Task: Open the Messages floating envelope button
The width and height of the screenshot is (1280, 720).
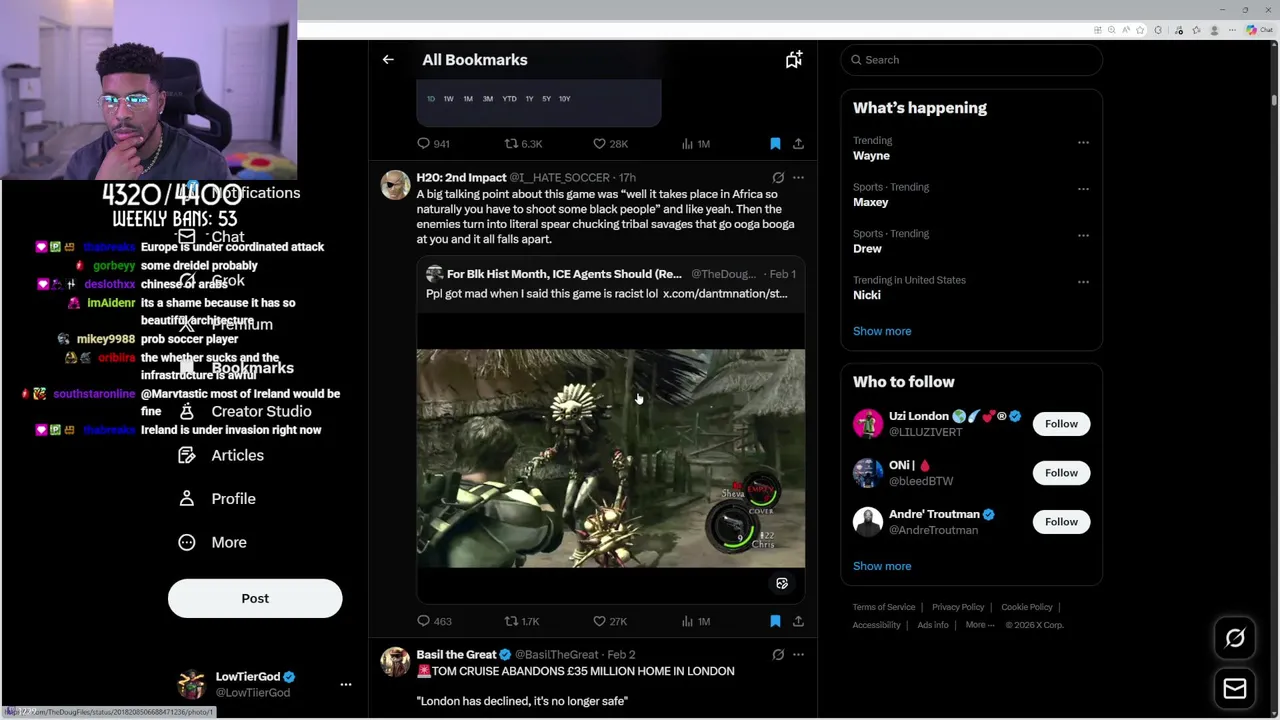Action: coord(1235,689)
